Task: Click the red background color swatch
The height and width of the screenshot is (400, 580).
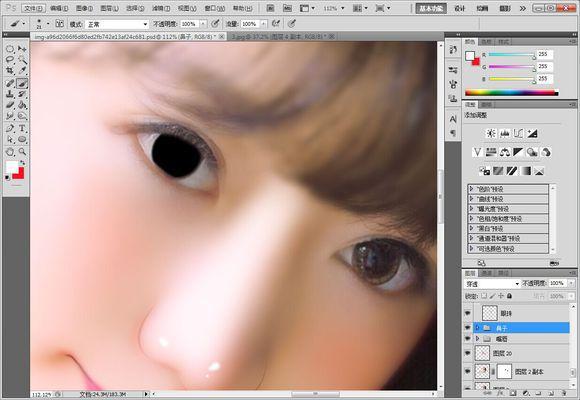Action: point(19,174)
